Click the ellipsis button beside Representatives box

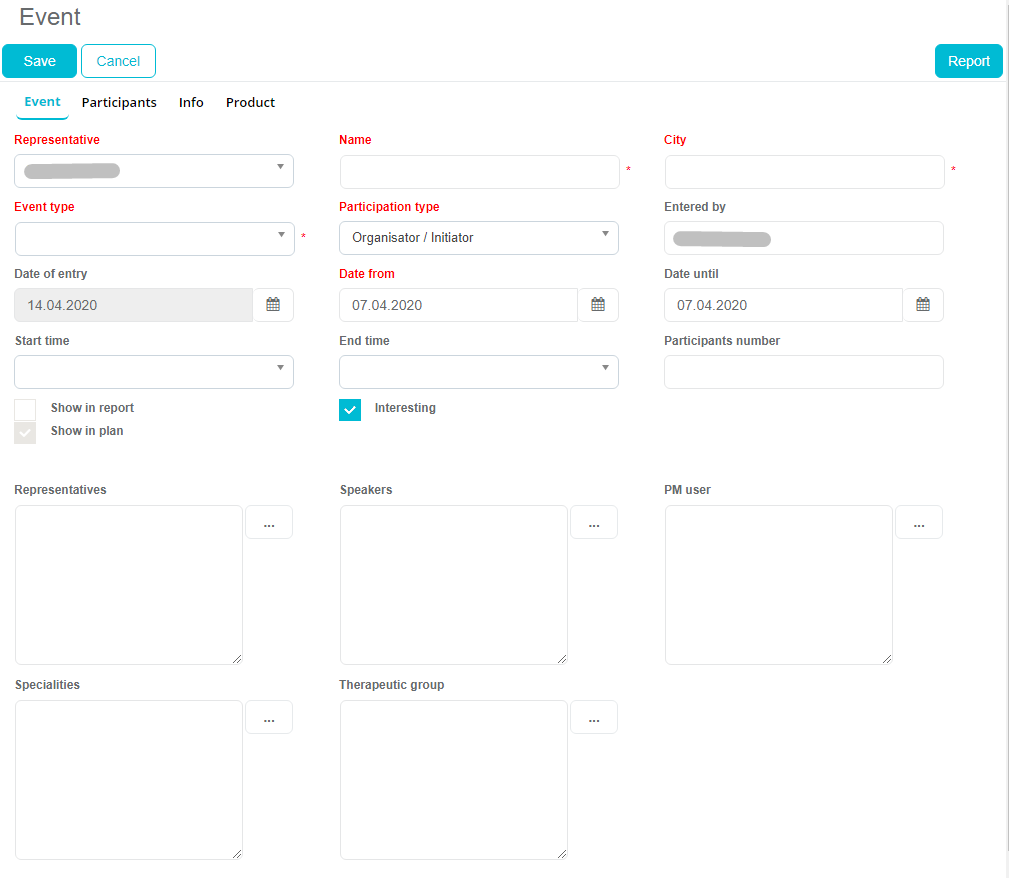click(268, 523)
